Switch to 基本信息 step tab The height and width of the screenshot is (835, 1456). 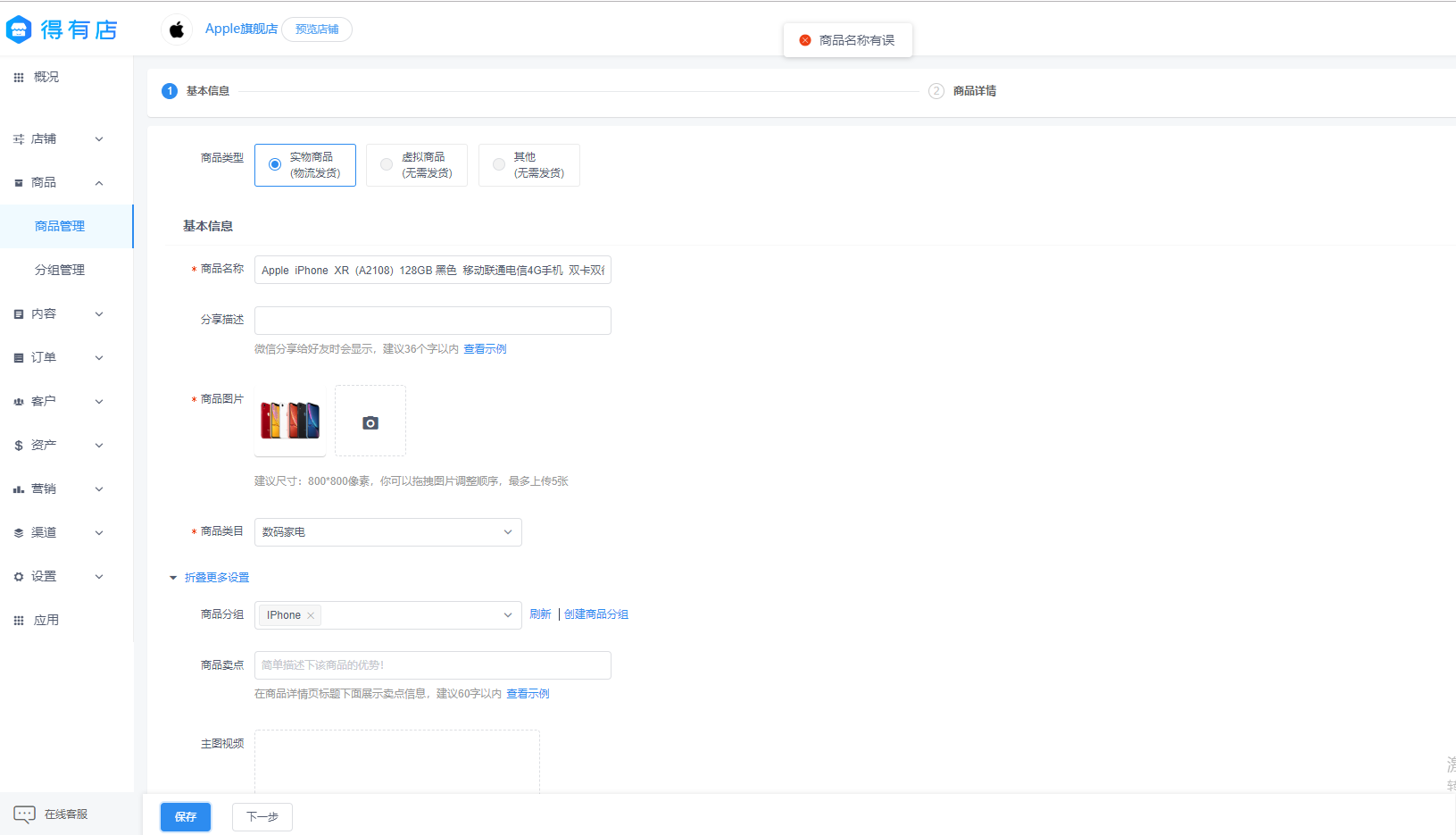coord(208,91)
